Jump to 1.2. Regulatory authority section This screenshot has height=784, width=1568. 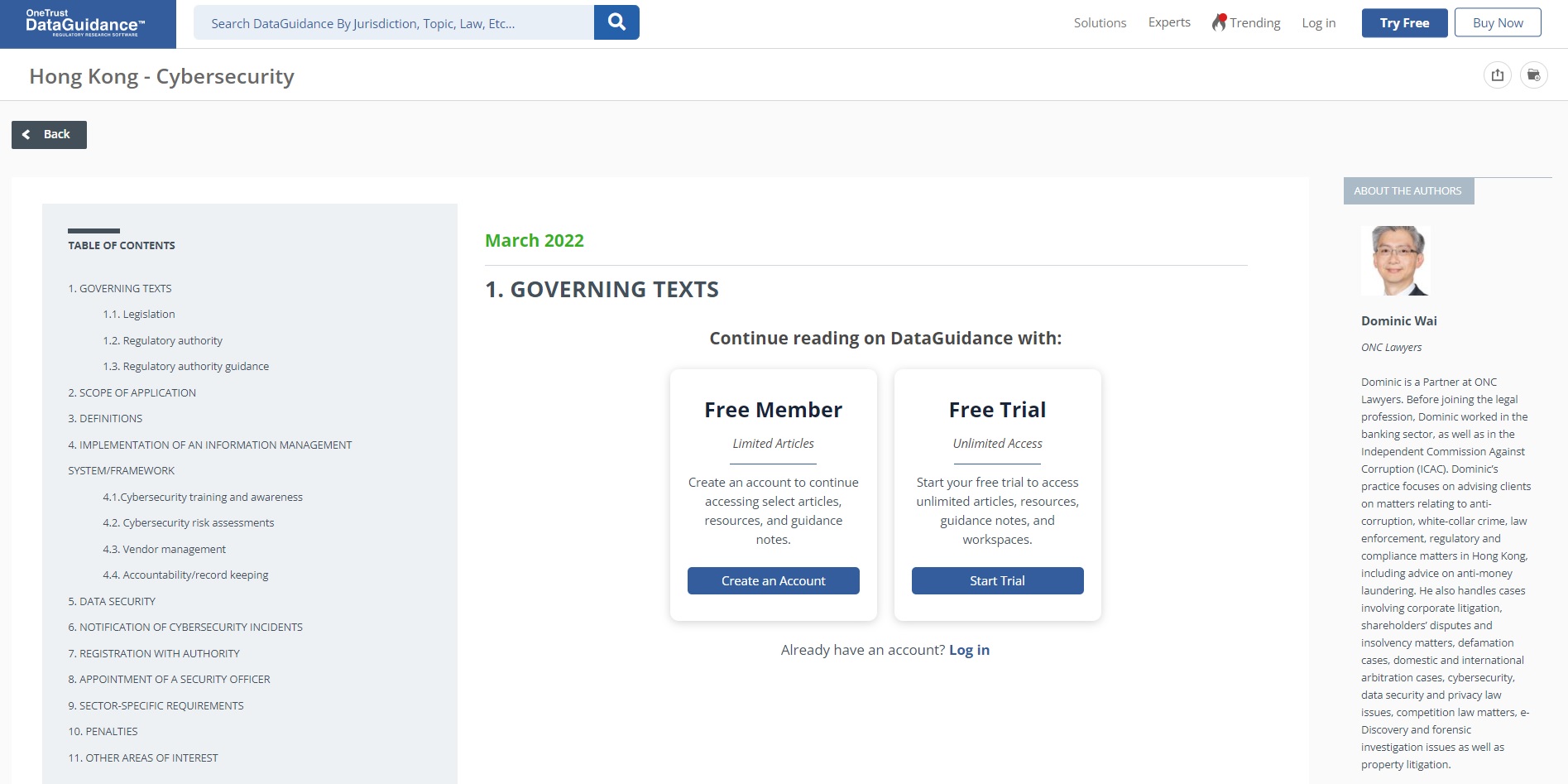click(x=163, y=340)
